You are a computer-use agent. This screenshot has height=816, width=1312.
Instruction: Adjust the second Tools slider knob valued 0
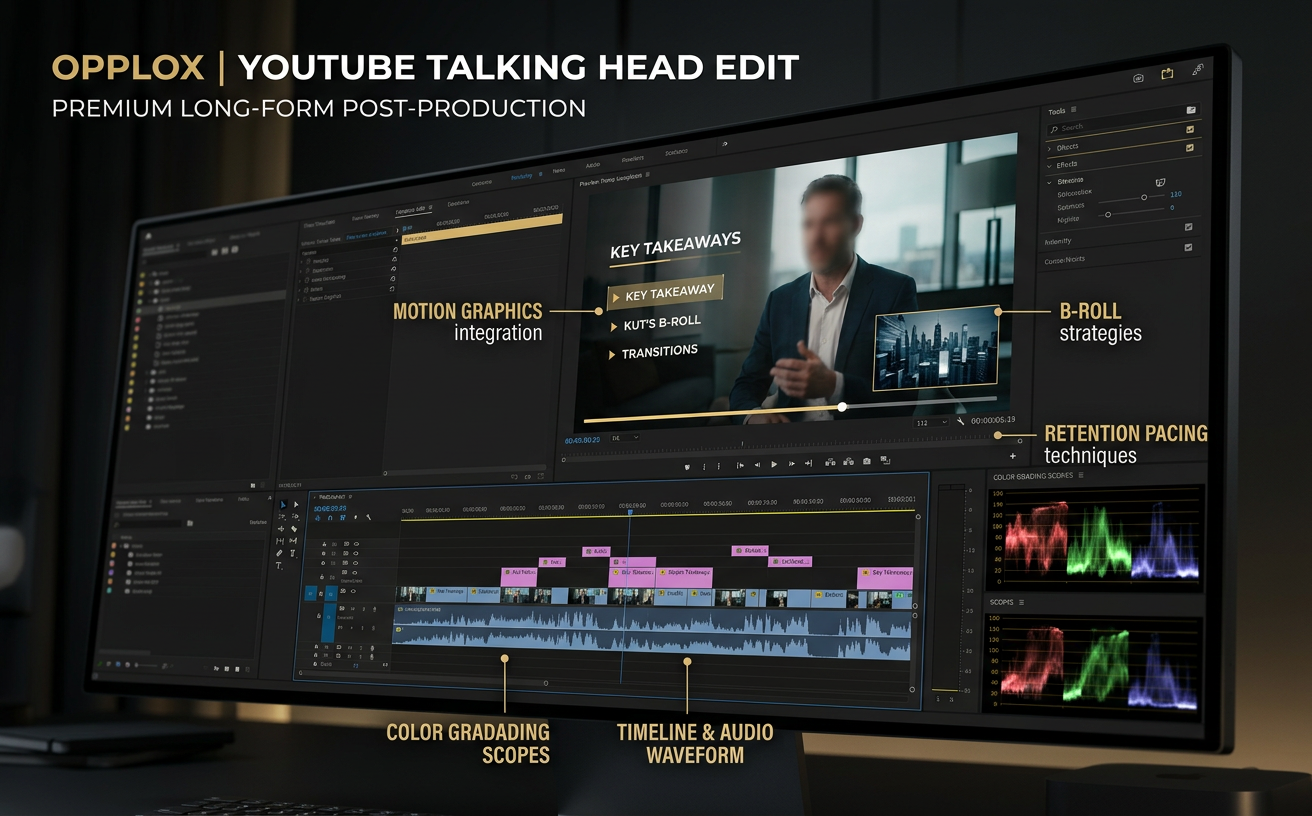click(x=1108, y=214)
